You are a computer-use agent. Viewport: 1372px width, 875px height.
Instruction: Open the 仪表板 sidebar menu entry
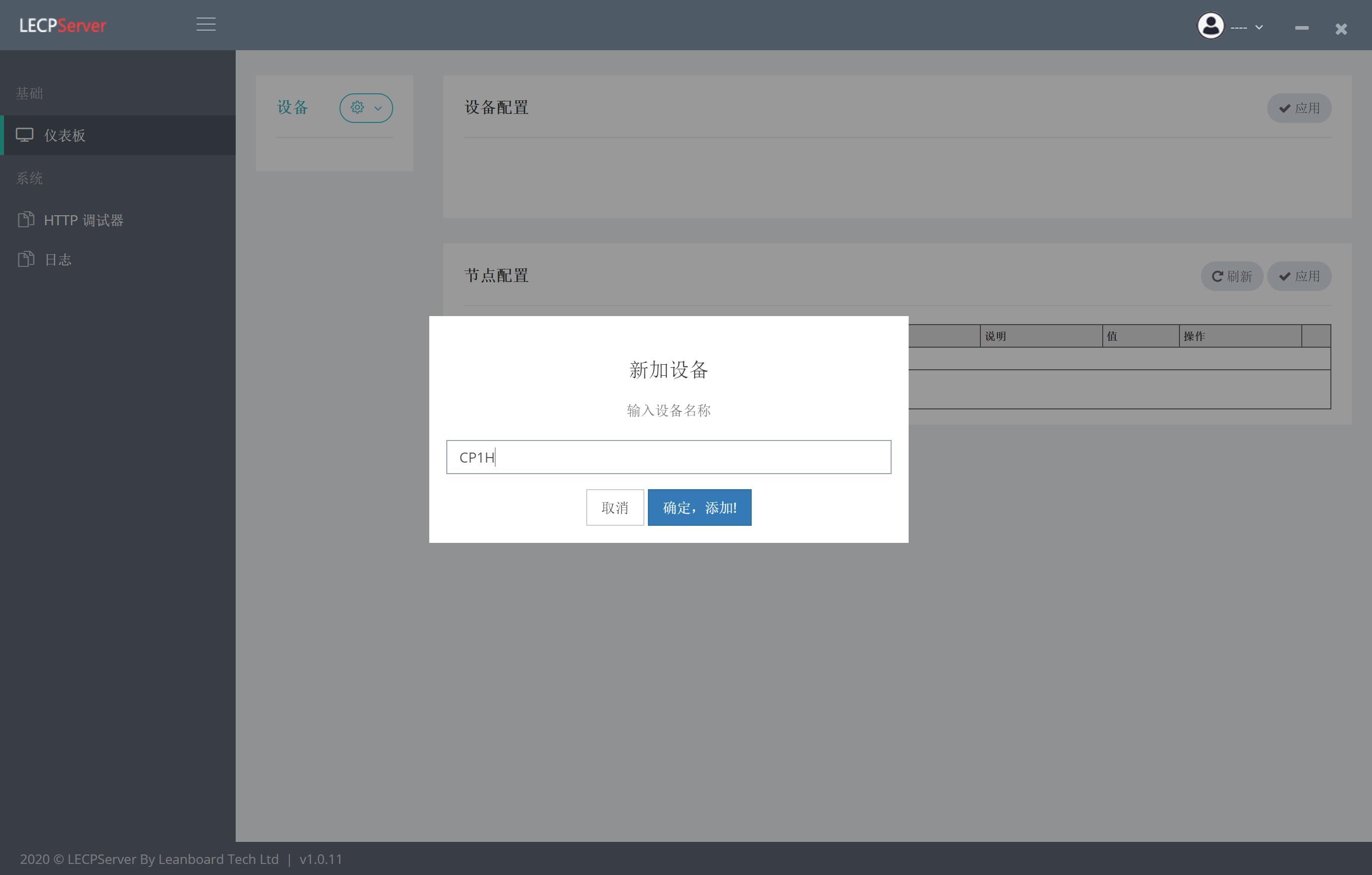tap(65, 135)
